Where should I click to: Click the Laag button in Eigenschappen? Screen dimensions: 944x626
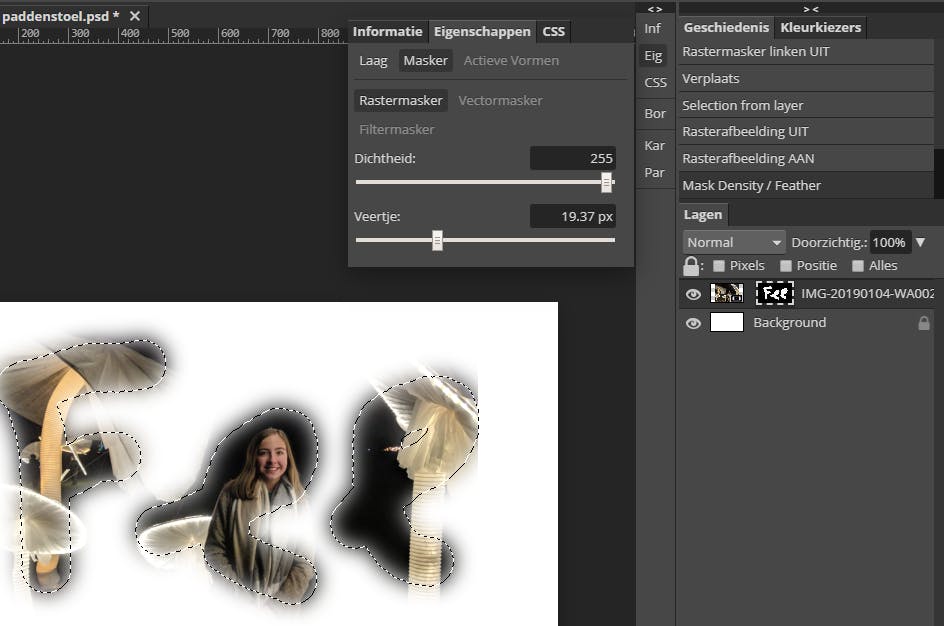pyautogui.click(x=373, y=61)
